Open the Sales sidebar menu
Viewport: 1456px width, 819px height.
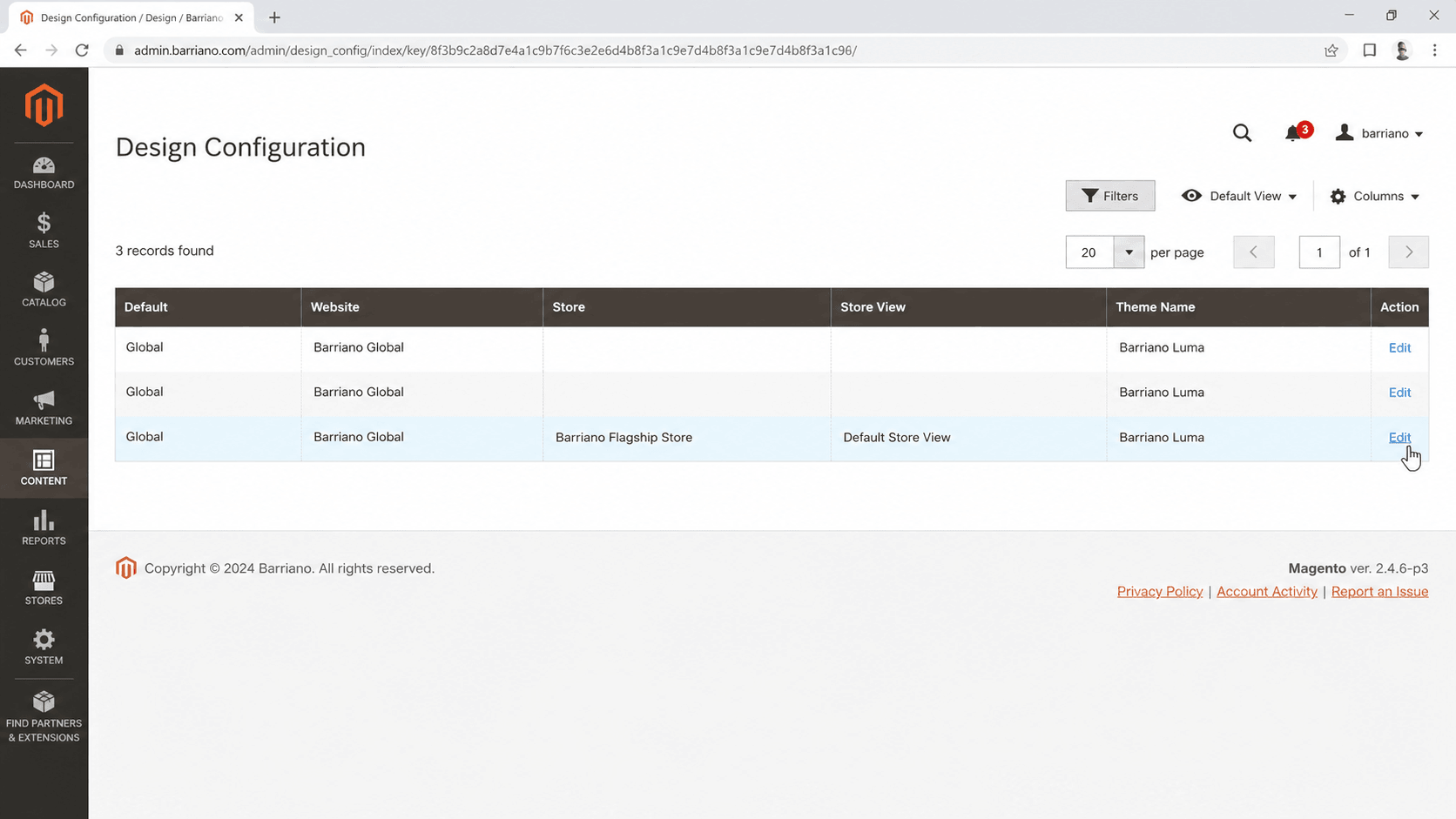[44, 232]
